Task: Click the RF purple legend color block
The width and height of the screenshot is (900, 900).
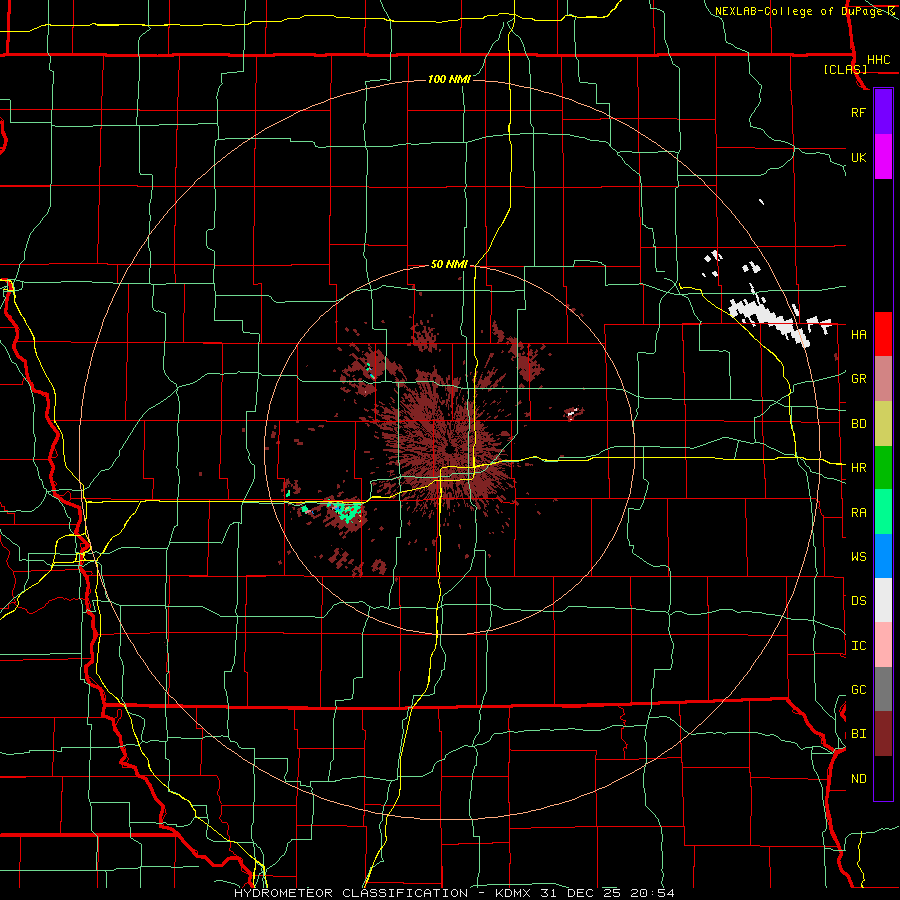Action: (x=883, y=112)
